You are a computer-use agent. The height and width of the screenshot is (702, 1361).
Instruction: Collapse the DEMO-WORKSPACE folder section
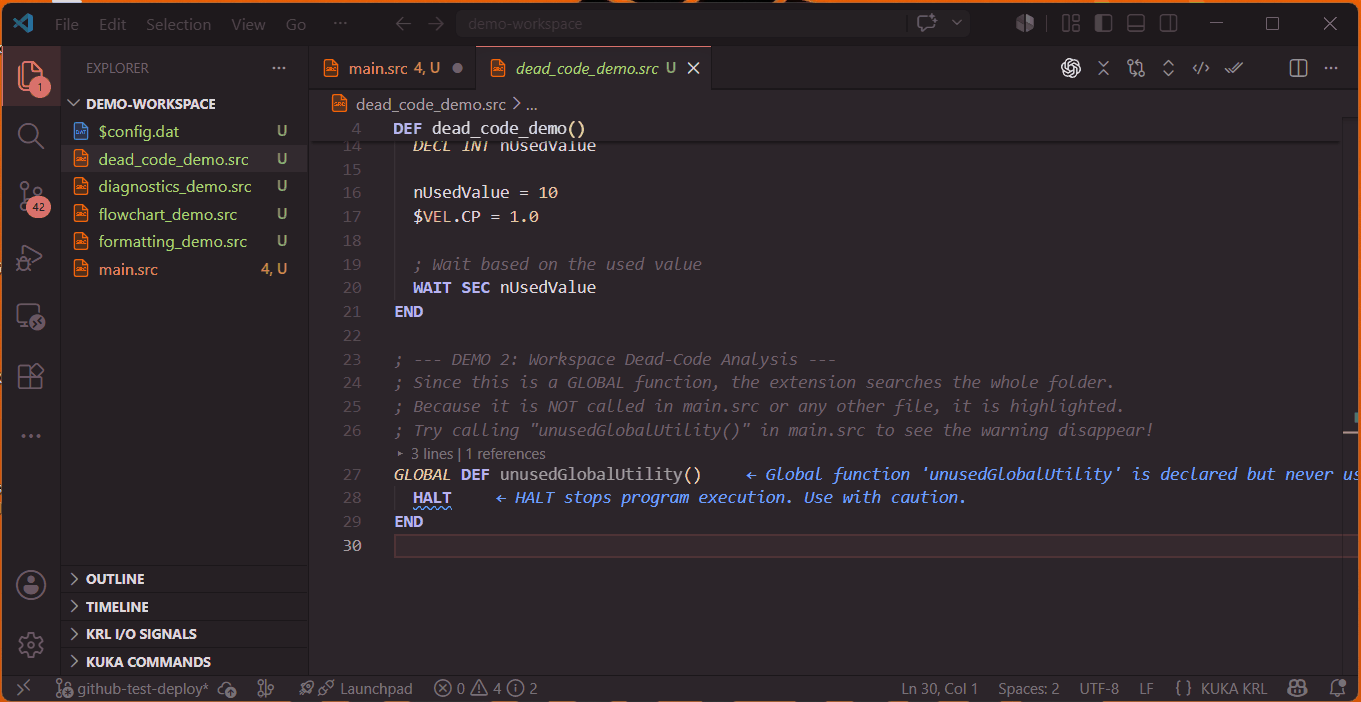185,104
